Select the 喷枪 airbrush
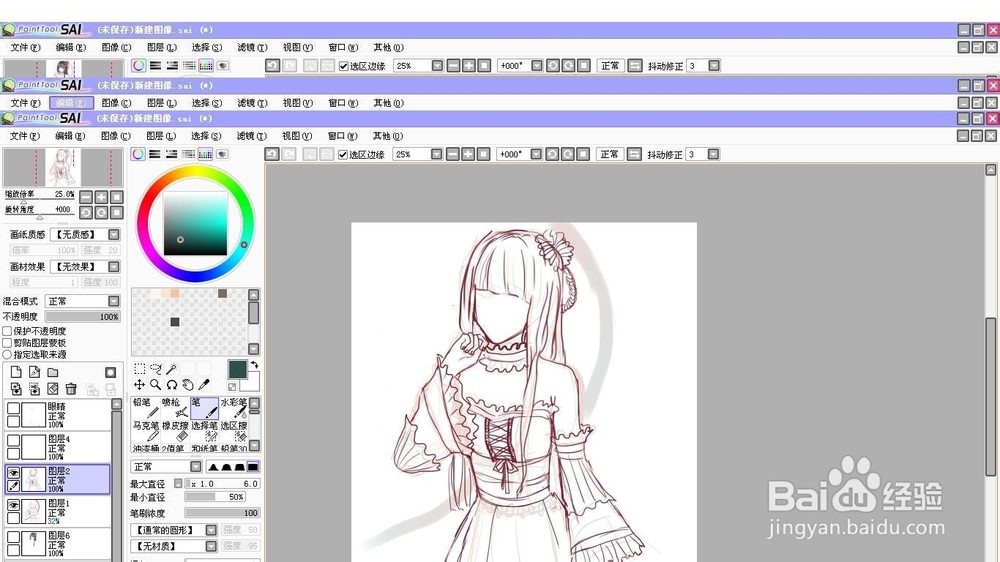Image resolution: width=1000 pixels, height=562 pixels. click(175, 408)
